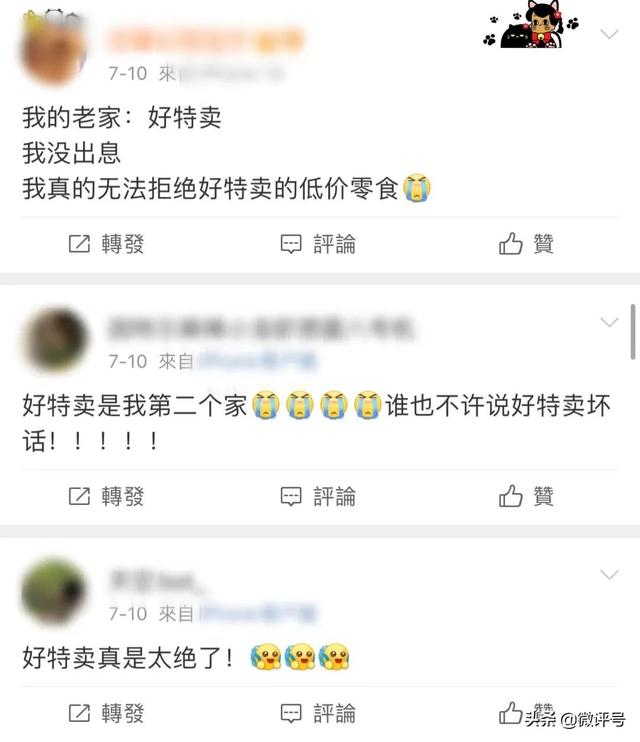Click the 轉發 label on the first post

pos(123,244)
